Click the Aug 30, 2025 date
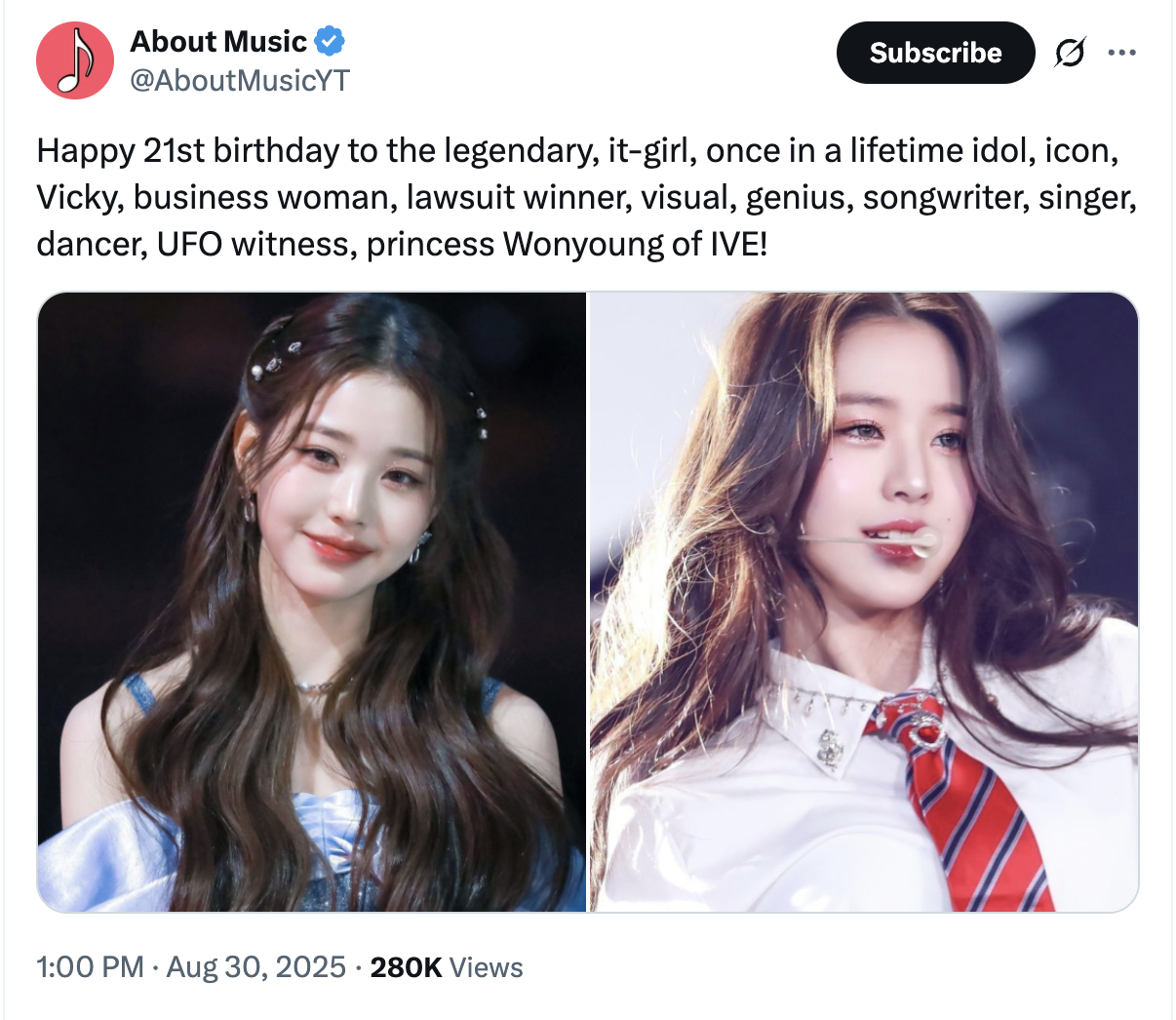 (x=256, y=967)
